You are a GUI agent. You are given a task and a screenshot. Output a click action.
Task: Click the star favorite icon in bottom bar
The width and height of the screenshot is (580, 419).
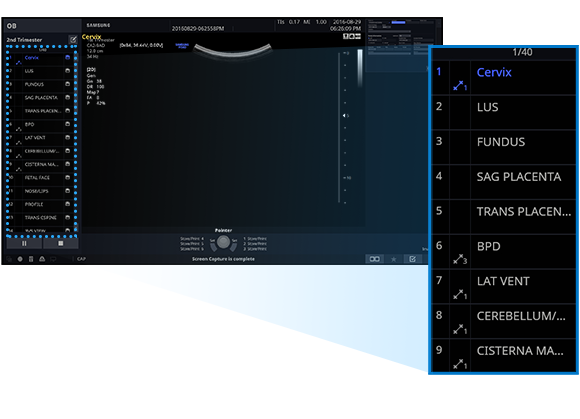click(x=394, y=259)
